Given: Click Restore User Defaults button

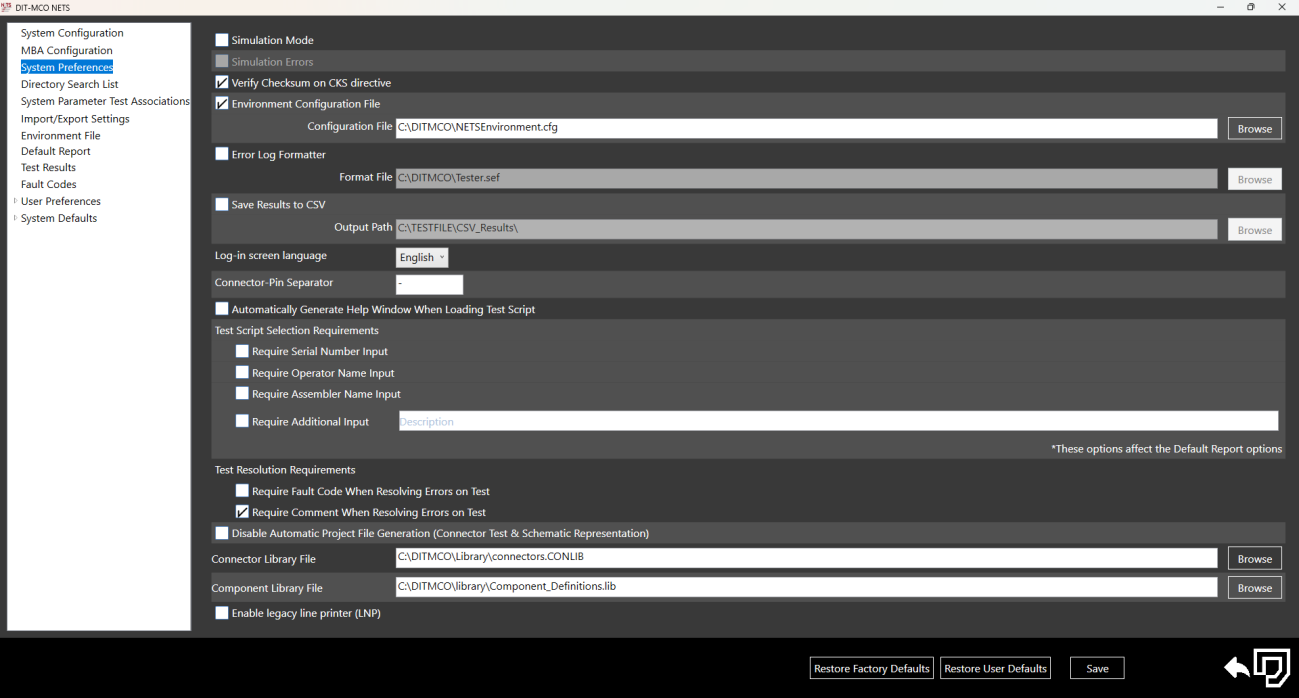Looking at the screenshot, I should pyautogui.click(x=995, y=668).
